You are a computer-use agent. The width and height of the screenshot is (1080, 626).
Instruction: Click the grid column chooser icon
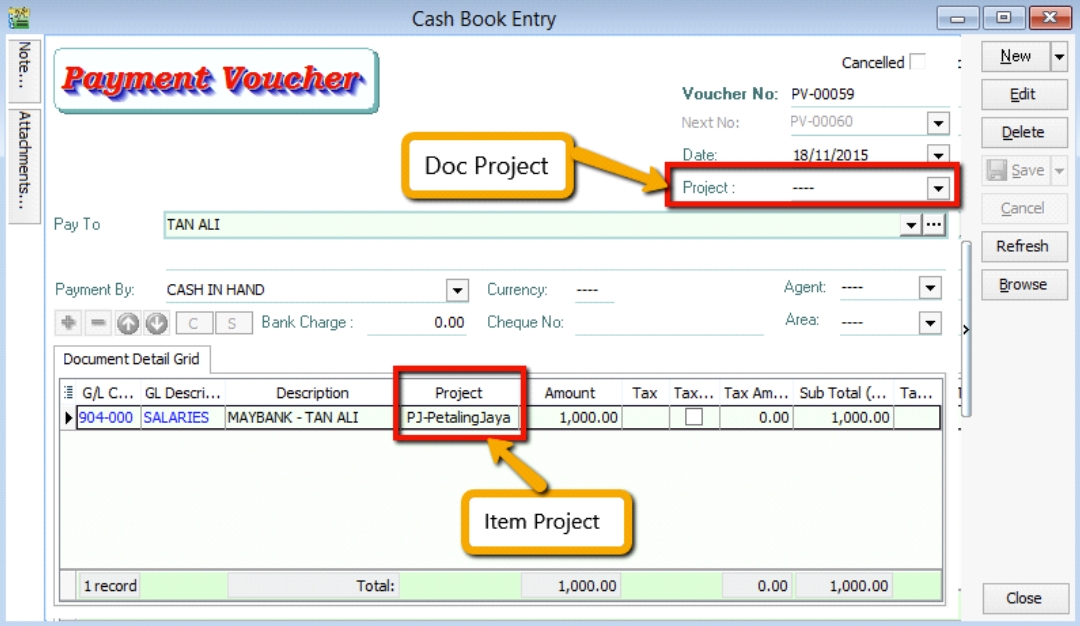69,393
